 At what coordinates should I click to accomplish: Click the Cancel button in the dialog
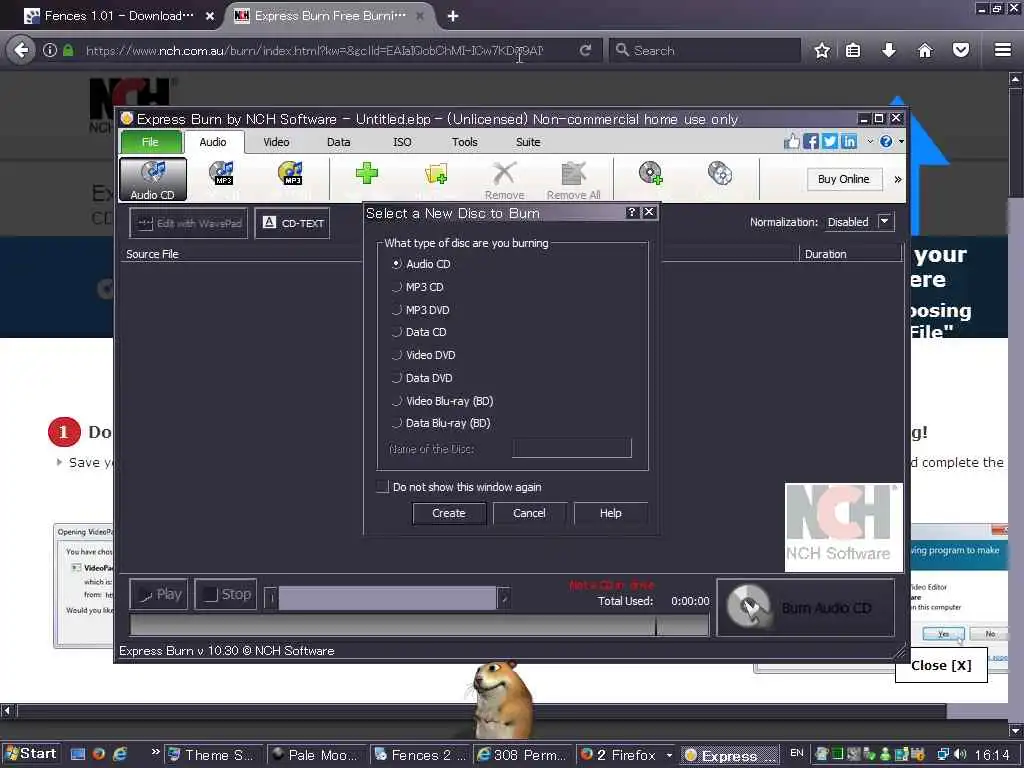pos(529,513)
